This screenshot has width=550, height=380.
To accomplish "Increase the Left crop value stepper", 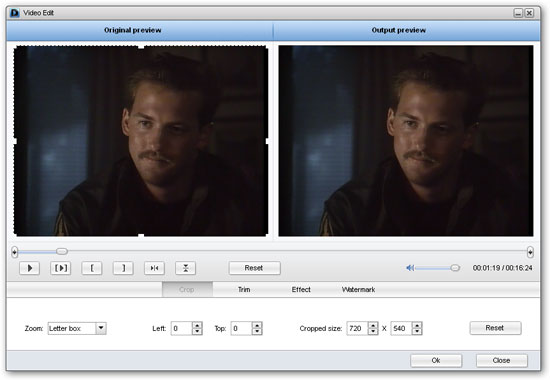I will coord(197,325).
